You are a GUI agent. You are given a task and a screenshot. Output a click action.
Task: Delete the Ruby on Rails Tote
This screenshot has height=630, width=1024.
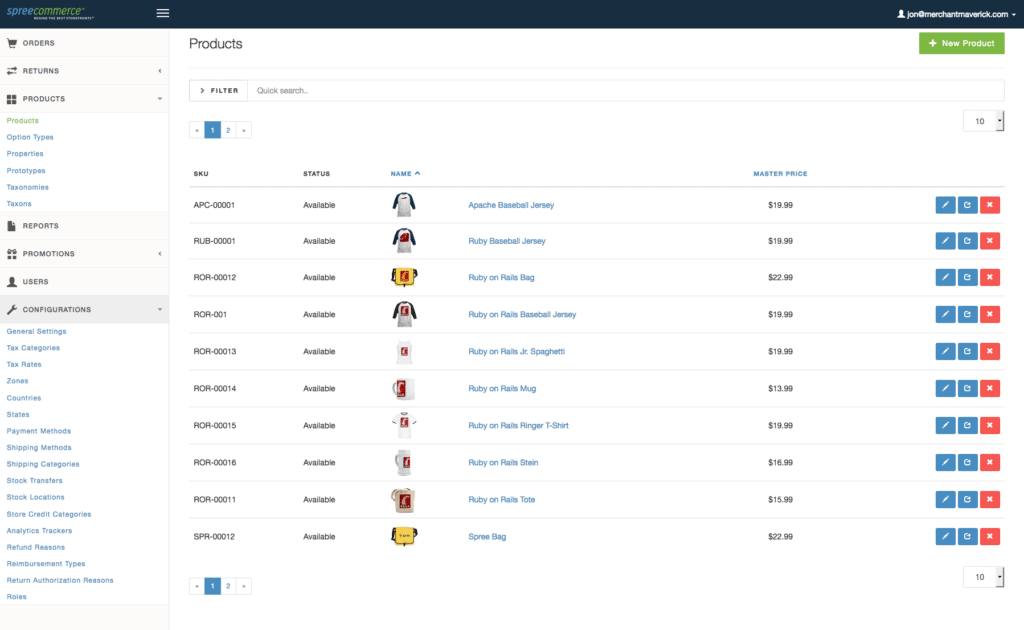990,499
